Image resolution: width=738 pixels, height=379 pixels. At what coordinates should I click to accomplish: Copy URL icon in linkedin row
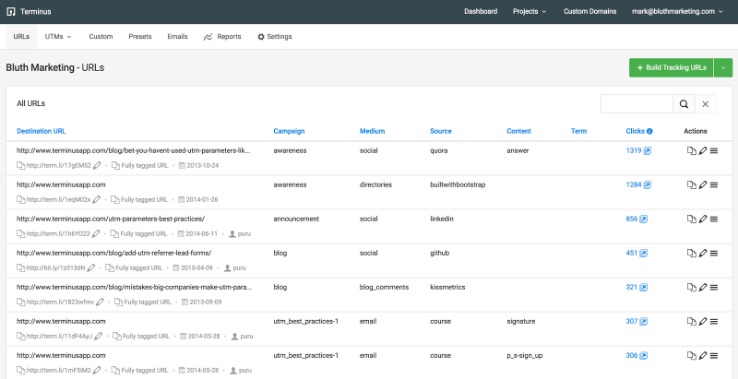pyautogui.click(x=691, y=219)
